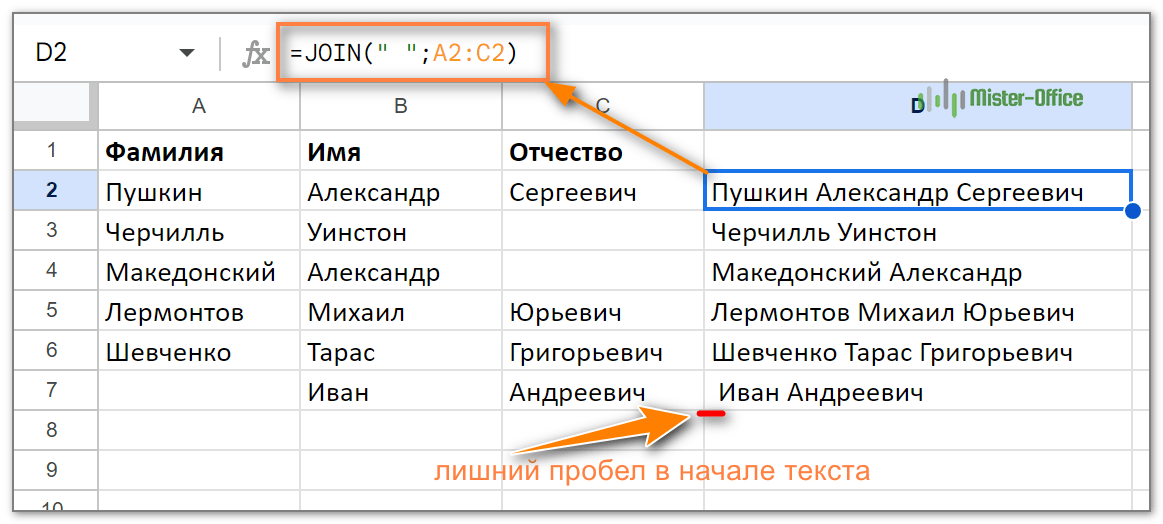Select cell containing Григорьевич
This screenshot has height=524, width=1163.
pyautogui.click(x=602, y=351)
